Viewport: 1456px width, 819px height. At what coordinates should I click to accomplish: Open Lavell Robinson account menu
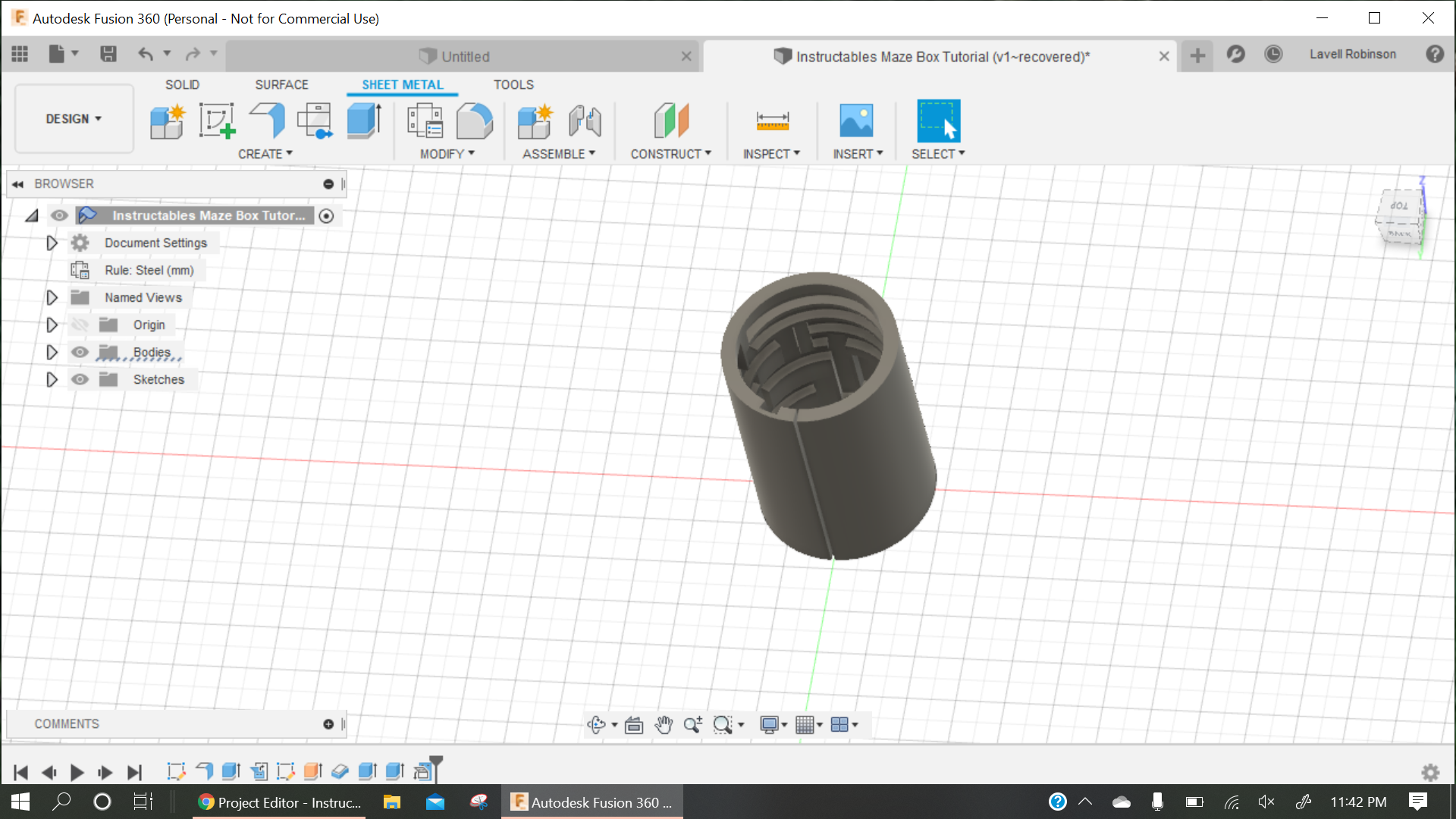[1352, 55]
